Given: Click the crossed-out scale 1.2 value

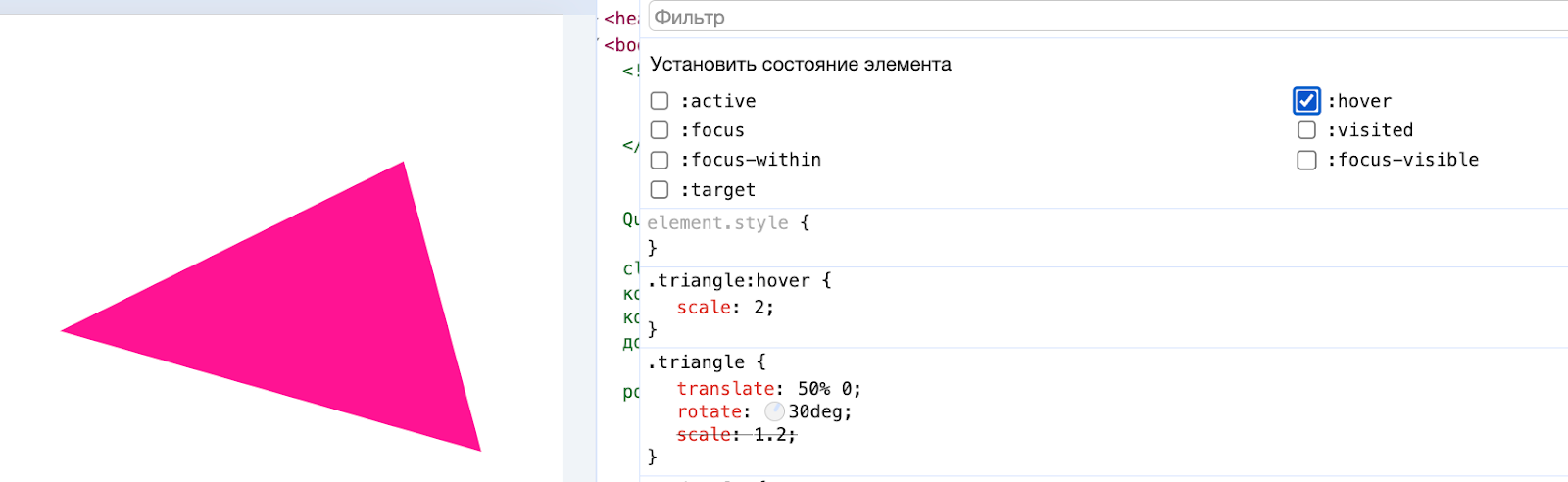Looking at the screenshot, I should (771, 435).
